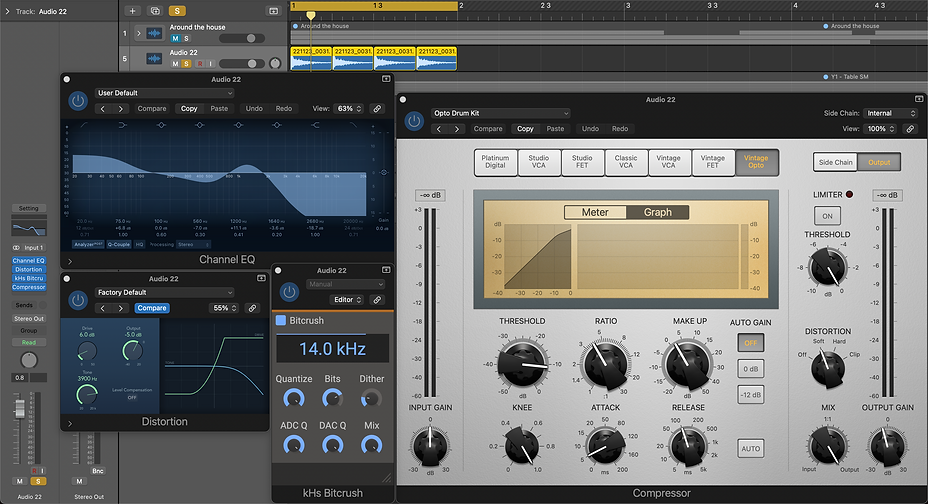Screen dimensions: 928x504
Task: Select Platinum Digital compressor model tab
Action: (x=495, y=162)
